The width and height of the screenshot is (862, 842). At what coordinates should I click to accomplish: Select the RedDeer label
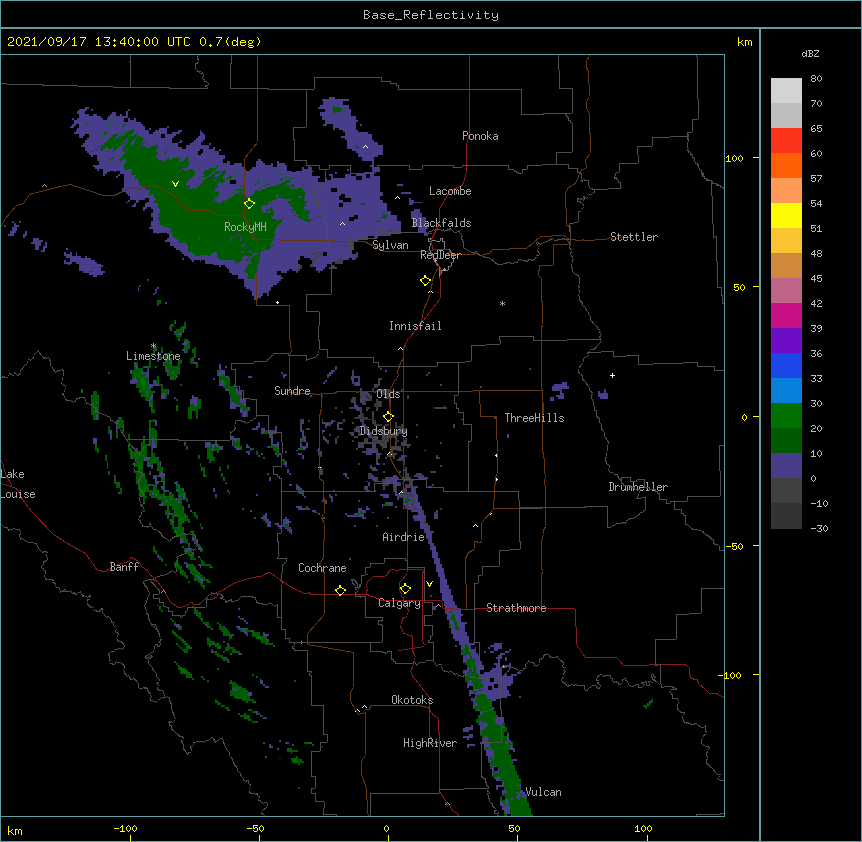[440, 255]
